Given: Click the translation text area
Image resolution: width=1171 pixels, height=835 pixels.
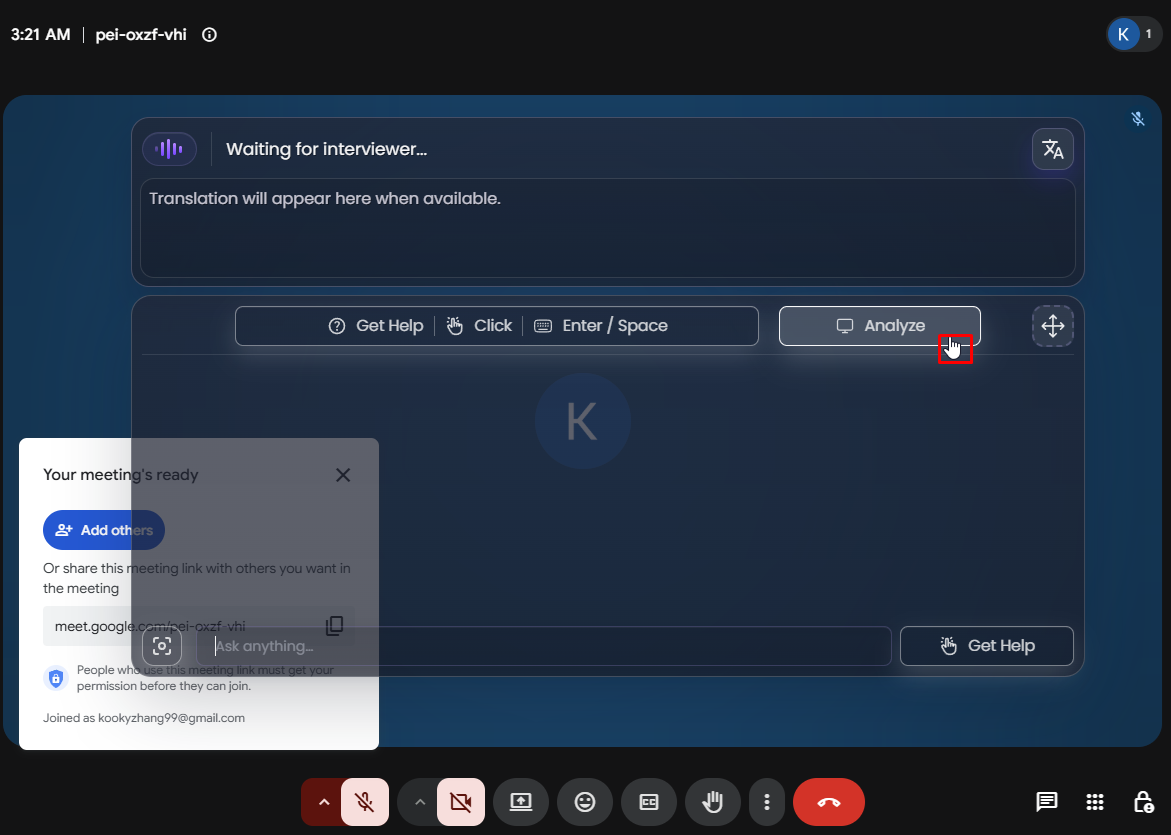Looking at the screenshot, I should tap(608, 228).
